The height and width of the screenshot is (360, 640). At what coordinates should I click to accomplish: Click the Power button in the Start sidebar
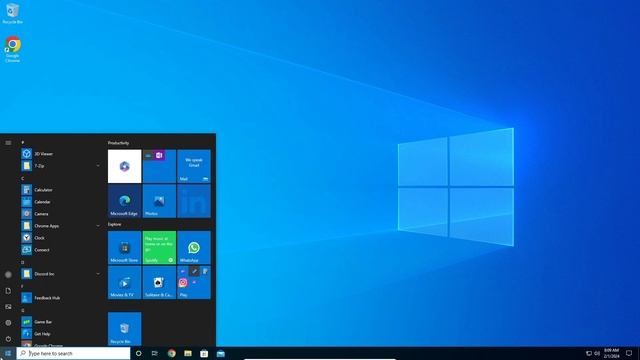point(8,339)
